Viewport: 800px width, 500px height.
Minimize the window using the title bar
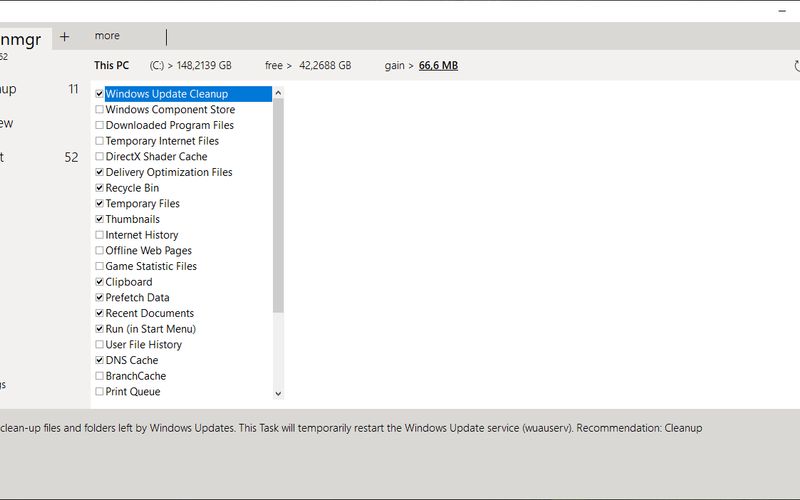pos(782,10)
